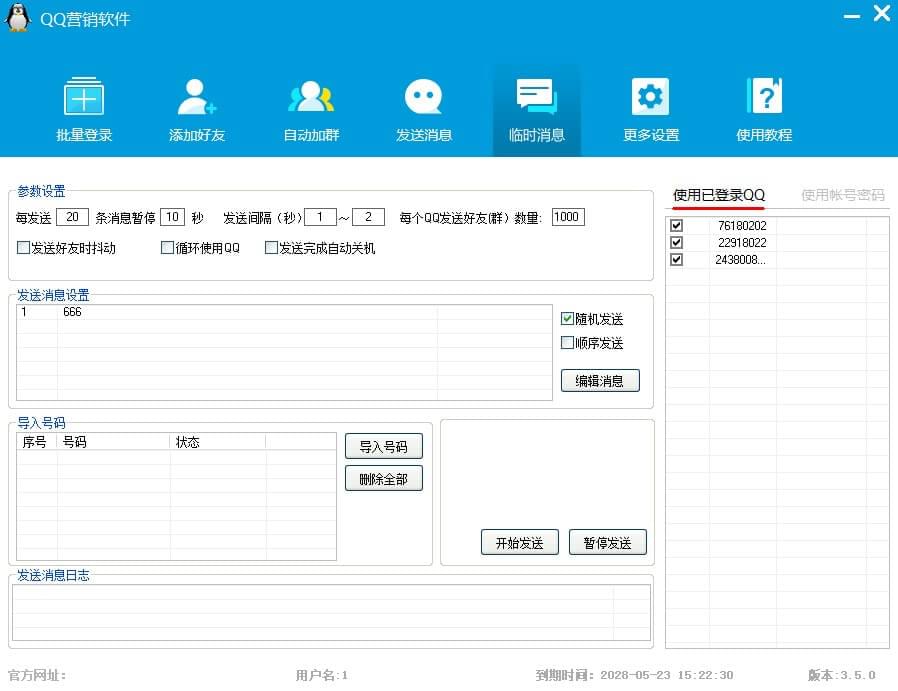Click the 导入号码 button

(384, 446)
